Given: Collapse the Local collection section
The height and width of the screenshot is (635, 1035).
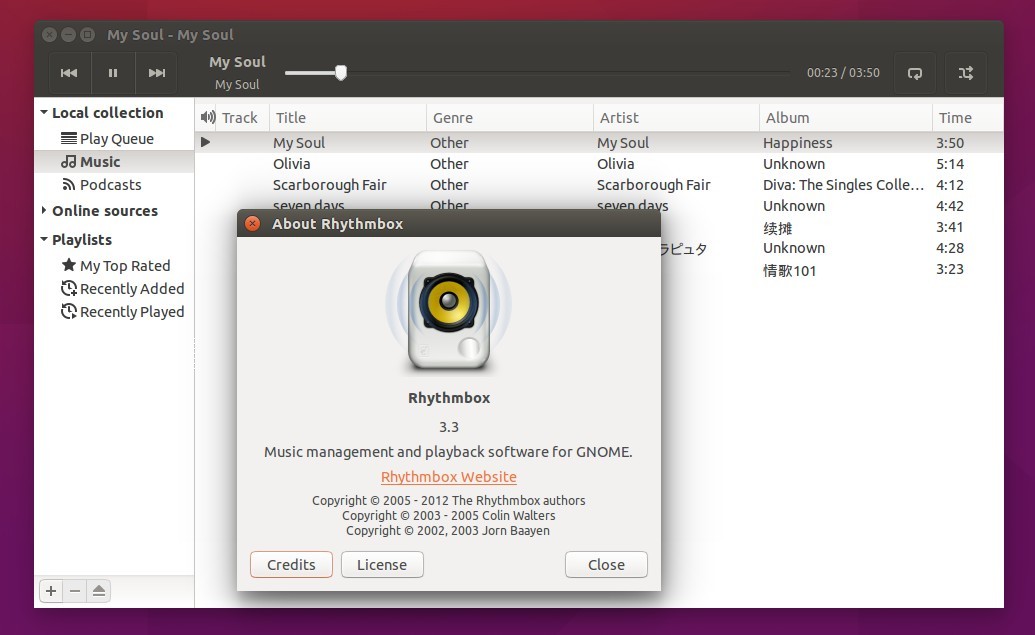Looking at the screenshot, I should (x=44, y=112).
